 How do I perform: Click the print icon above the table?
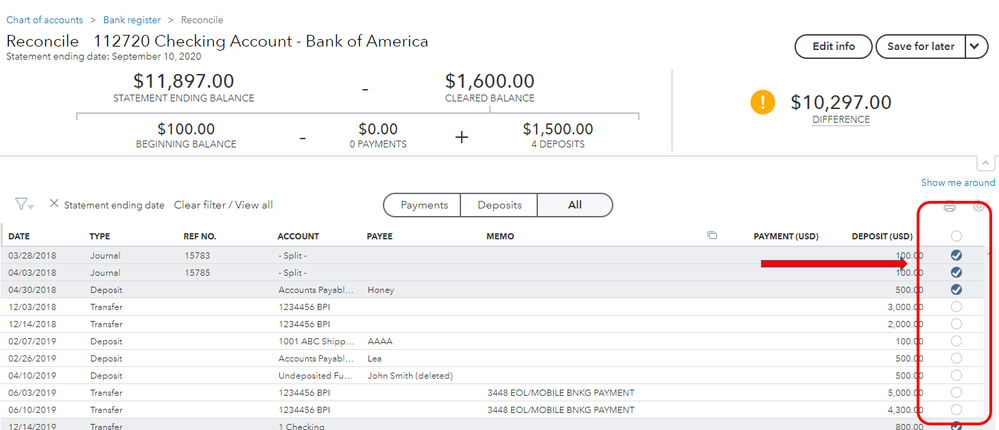tap(950, 208)
